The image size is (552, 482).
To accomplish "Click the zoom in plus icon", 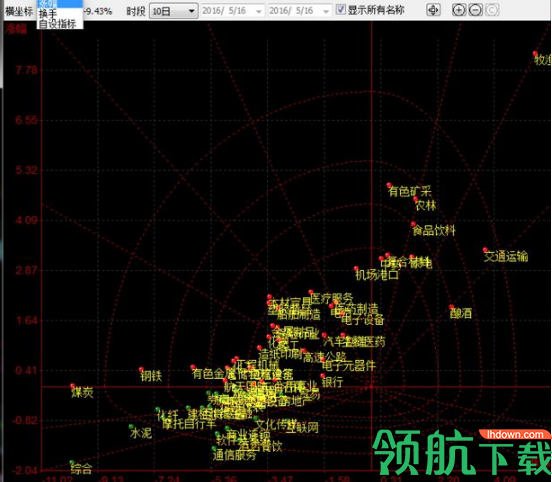I will click(x=458, y=10).
